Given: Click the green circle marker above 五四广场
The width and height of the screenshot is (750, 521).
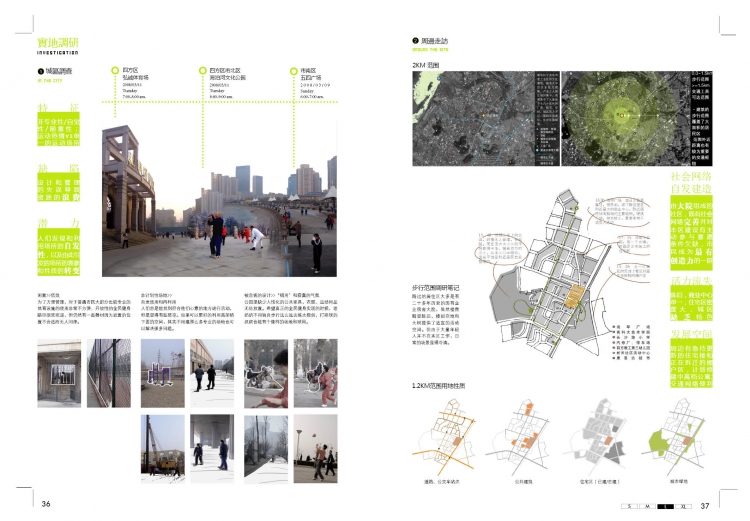Looking at the screenshot, I should click(x=294, y=71).
